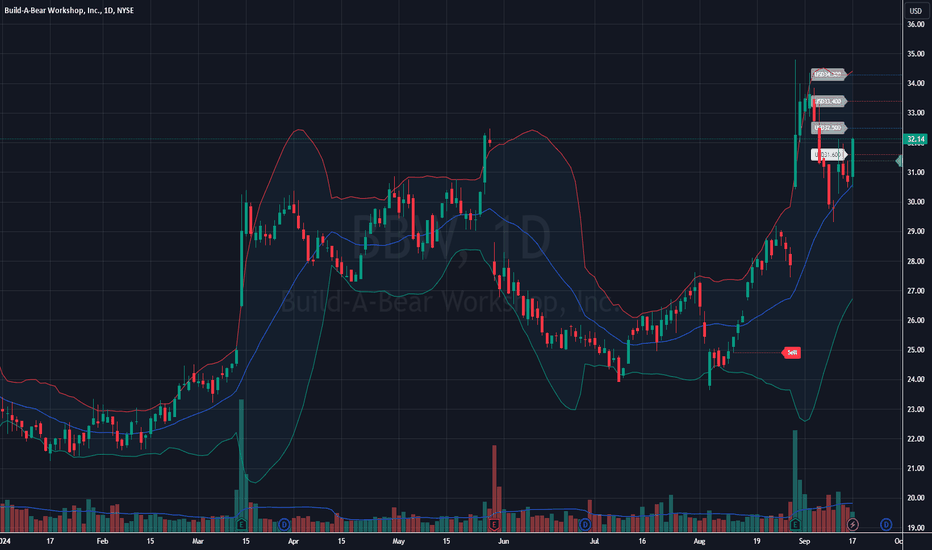Viewport: 932px width, 550px height.
Task: Click the Feb date label
Action: click(102, 541)
